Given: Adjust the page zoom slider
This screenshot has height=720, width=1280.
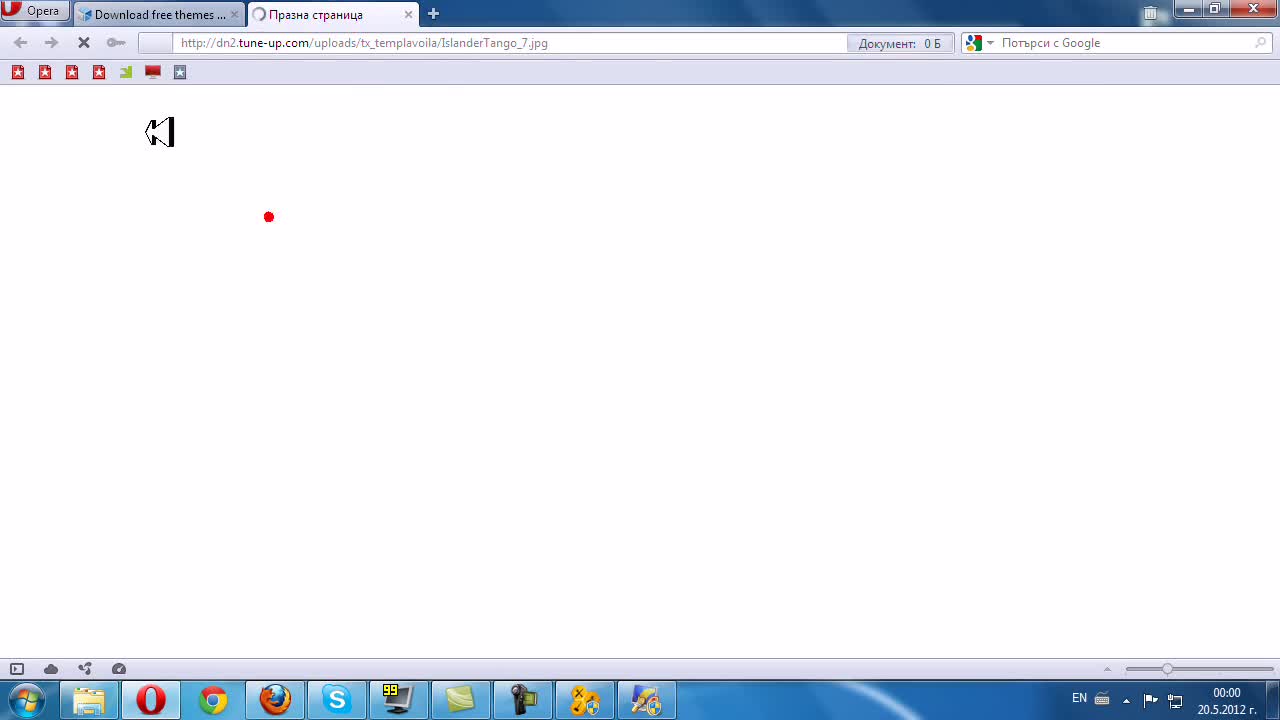Looking at the screenshot, I should (1199, 669).
